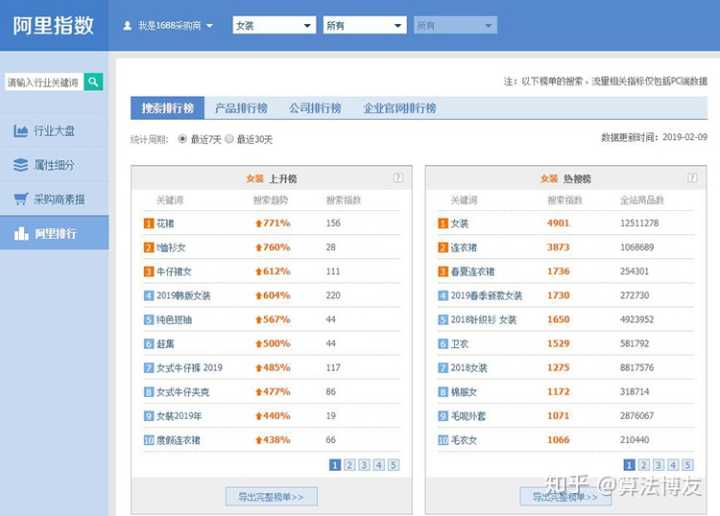Select the 最近30天 radio button
720x516 pixels.
point(229,139)
